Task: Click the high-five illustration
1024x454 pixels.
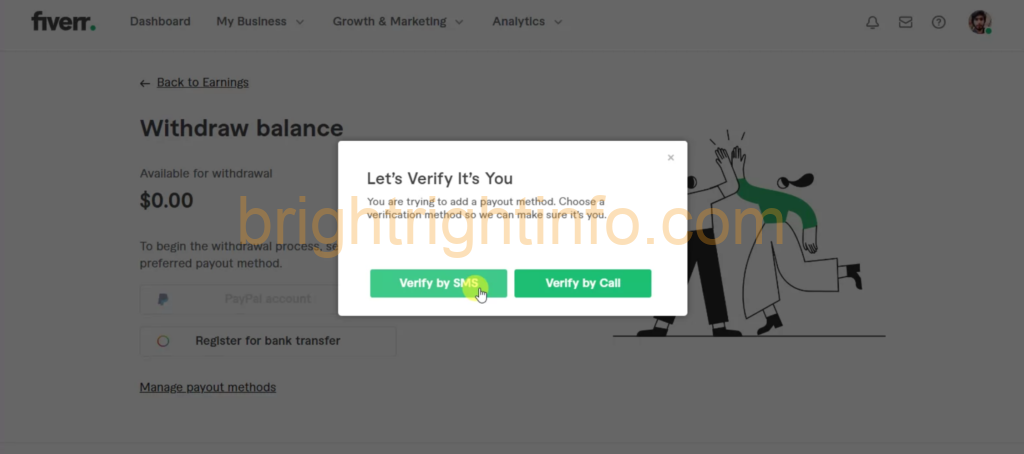Action: 749,234
